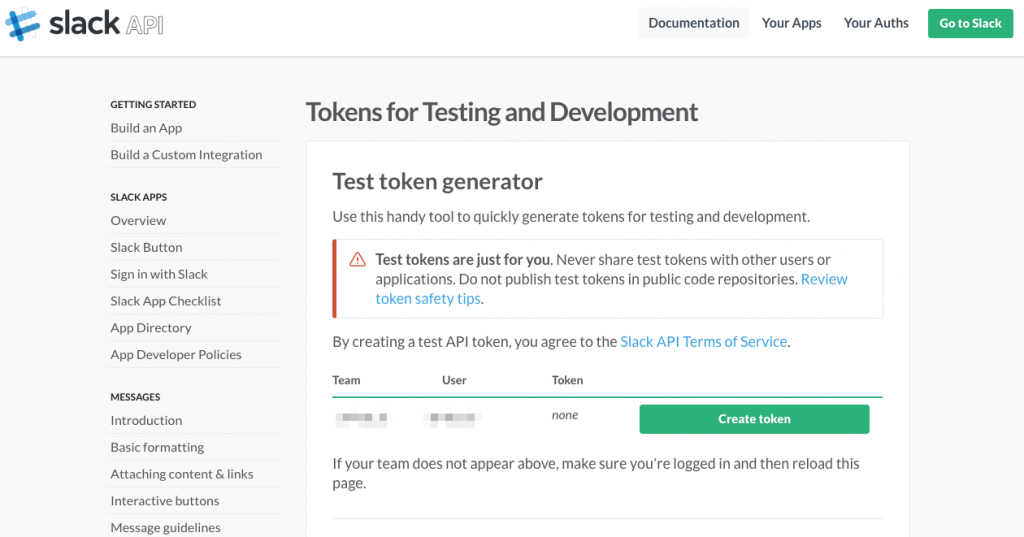Open the App Directory sidebar link
This screenshot has width=1024, height=537.
point(151,328)
